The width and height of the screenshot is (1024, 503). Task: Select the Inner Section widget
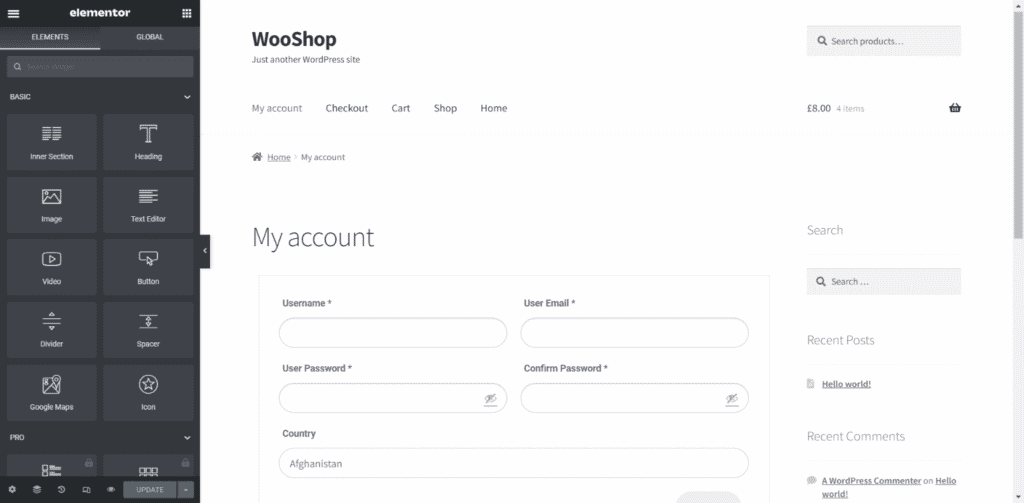pyautogui.click(x=52, y=142)
